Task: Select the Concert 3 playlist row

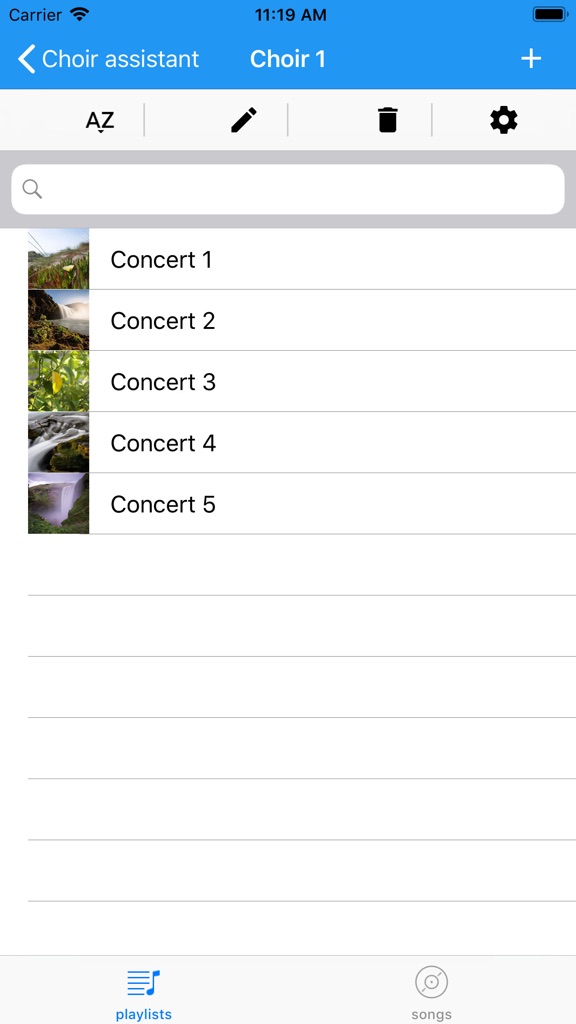Action: 162,381
